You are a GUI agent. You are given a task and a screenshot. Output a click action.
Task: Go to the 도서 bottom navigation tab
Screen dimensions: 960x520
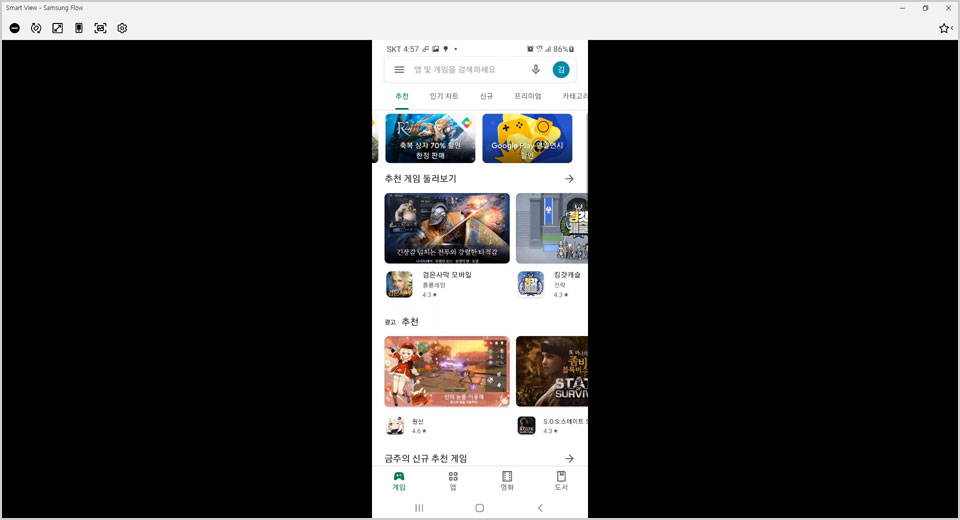click(x=561, y=481)
